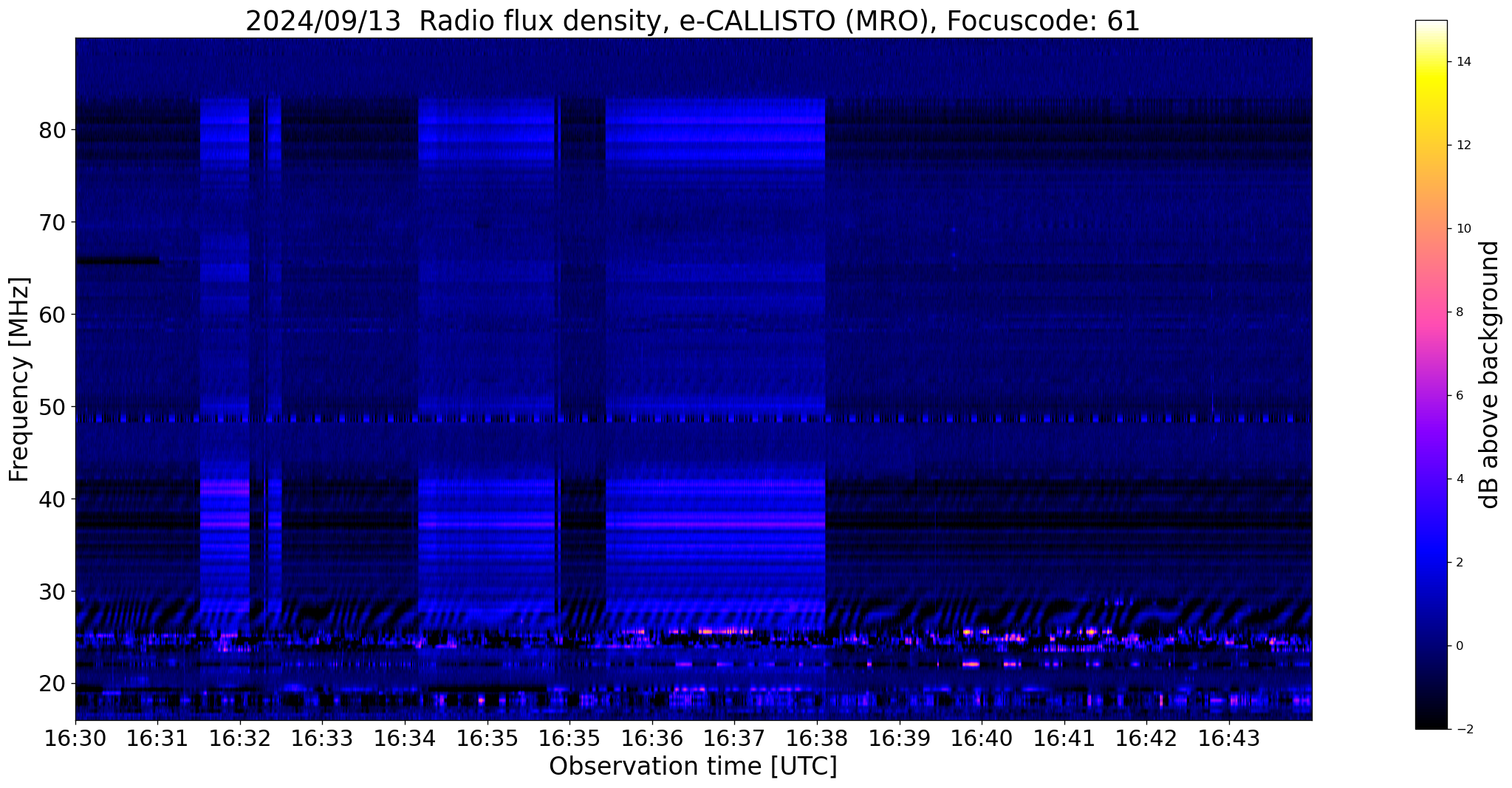Click the 16:34 time tick label
Image resolution: width=1512 pixels, height=788 pixels.
point(405,739)
